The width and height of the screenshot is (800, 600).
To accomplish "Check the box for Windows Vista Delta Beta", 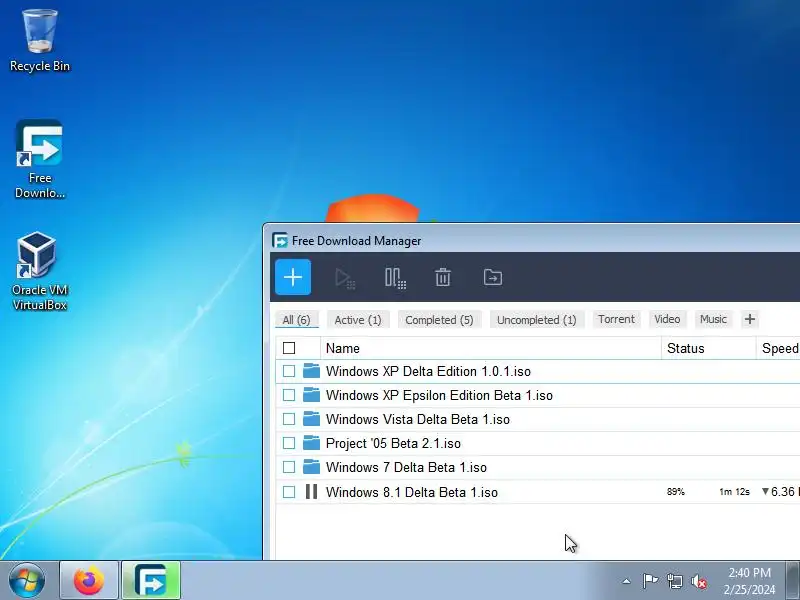I will point(289,419).
